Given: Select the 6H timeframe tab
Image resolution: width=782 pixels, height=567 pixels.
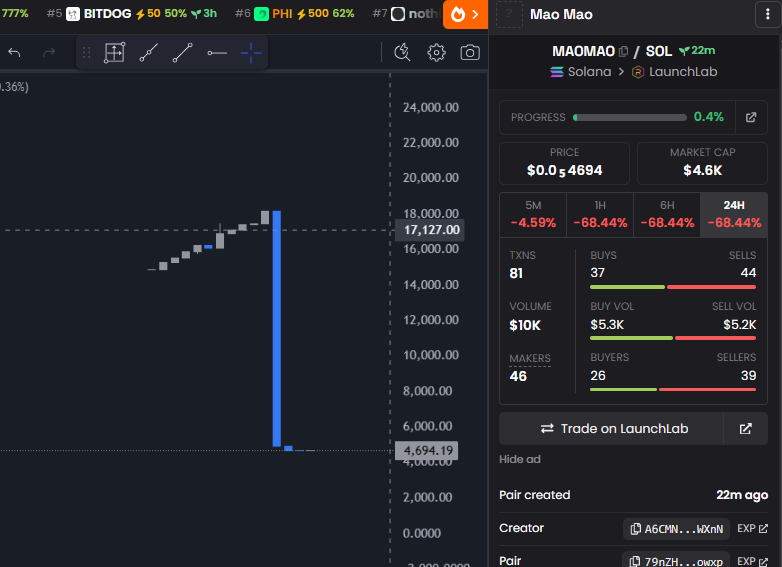Looking at the screenshot, I should click(x=667, y=215).
